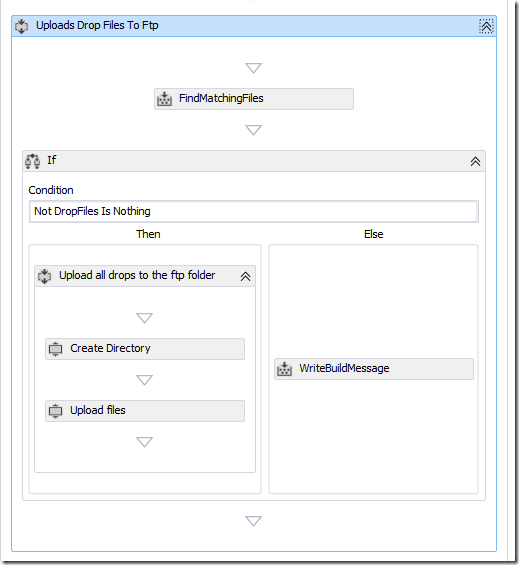The width and height of the screenshot is (519, 565).
Task: Click the Create Directory activity icon
Action: (56, 349)
